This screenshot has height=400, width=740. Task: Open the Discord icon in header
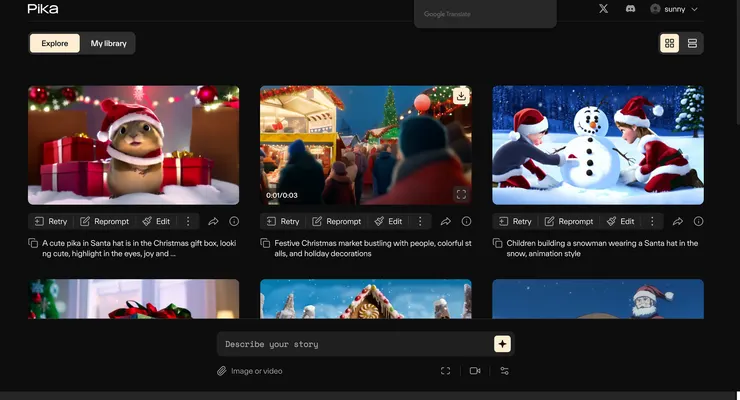tap(630, 8)
